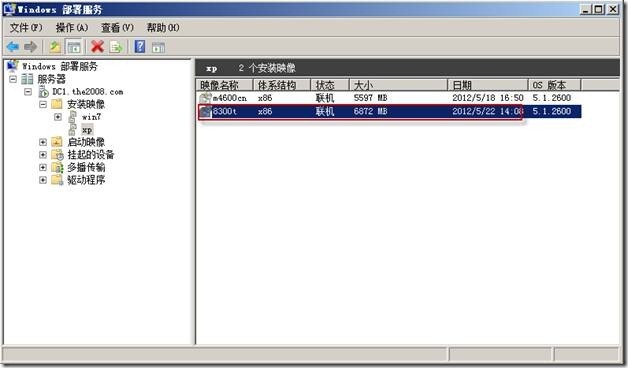Click the 6872 MB size cell
The image size is (628, 368).
pyautogui.click(x=370, y=111)
